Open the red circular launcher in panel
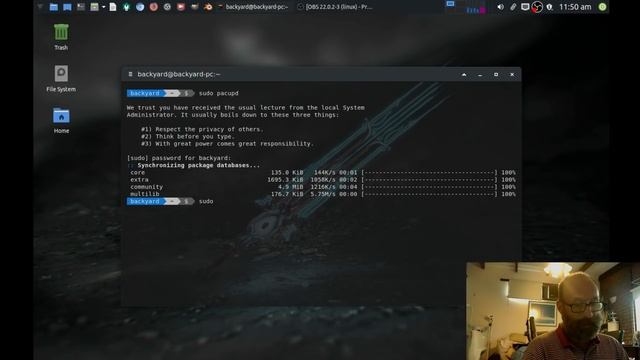The width and height of the screenshot is (640, 360). 154,7
